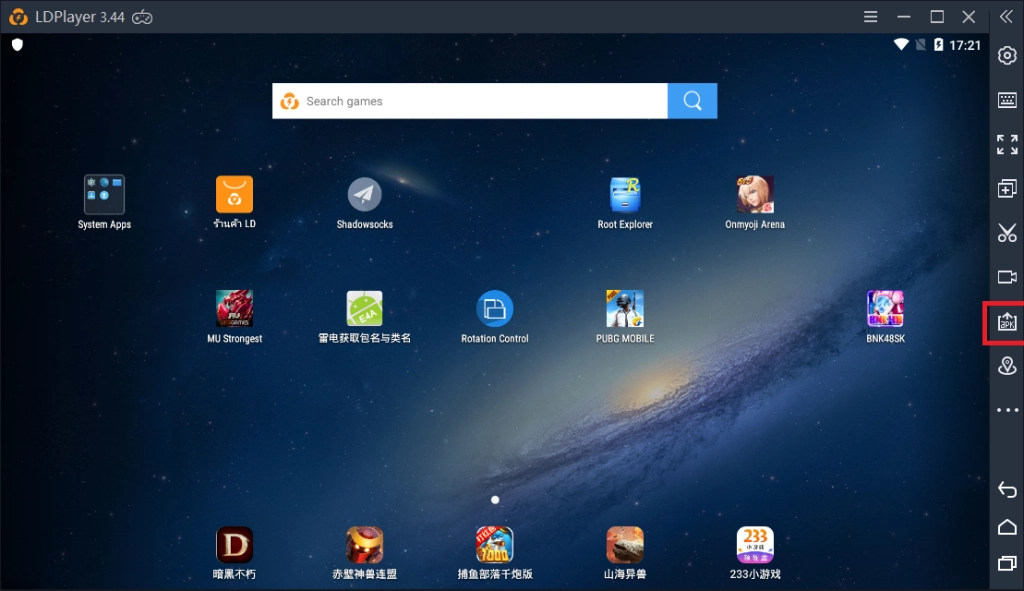Image resolution: width=1024 pixels, height=591 pixels.
Task: Click the shield icon in status bar
Action: tap(18, 44)
